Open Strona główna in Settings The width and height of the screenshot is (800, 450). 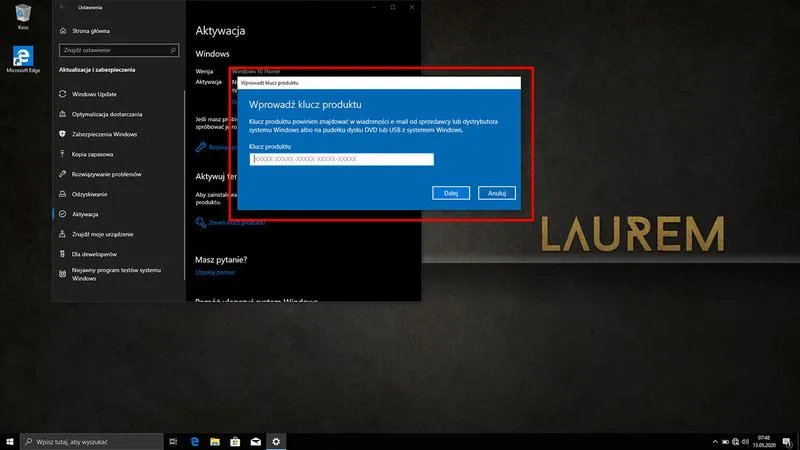tap(91, 31)
